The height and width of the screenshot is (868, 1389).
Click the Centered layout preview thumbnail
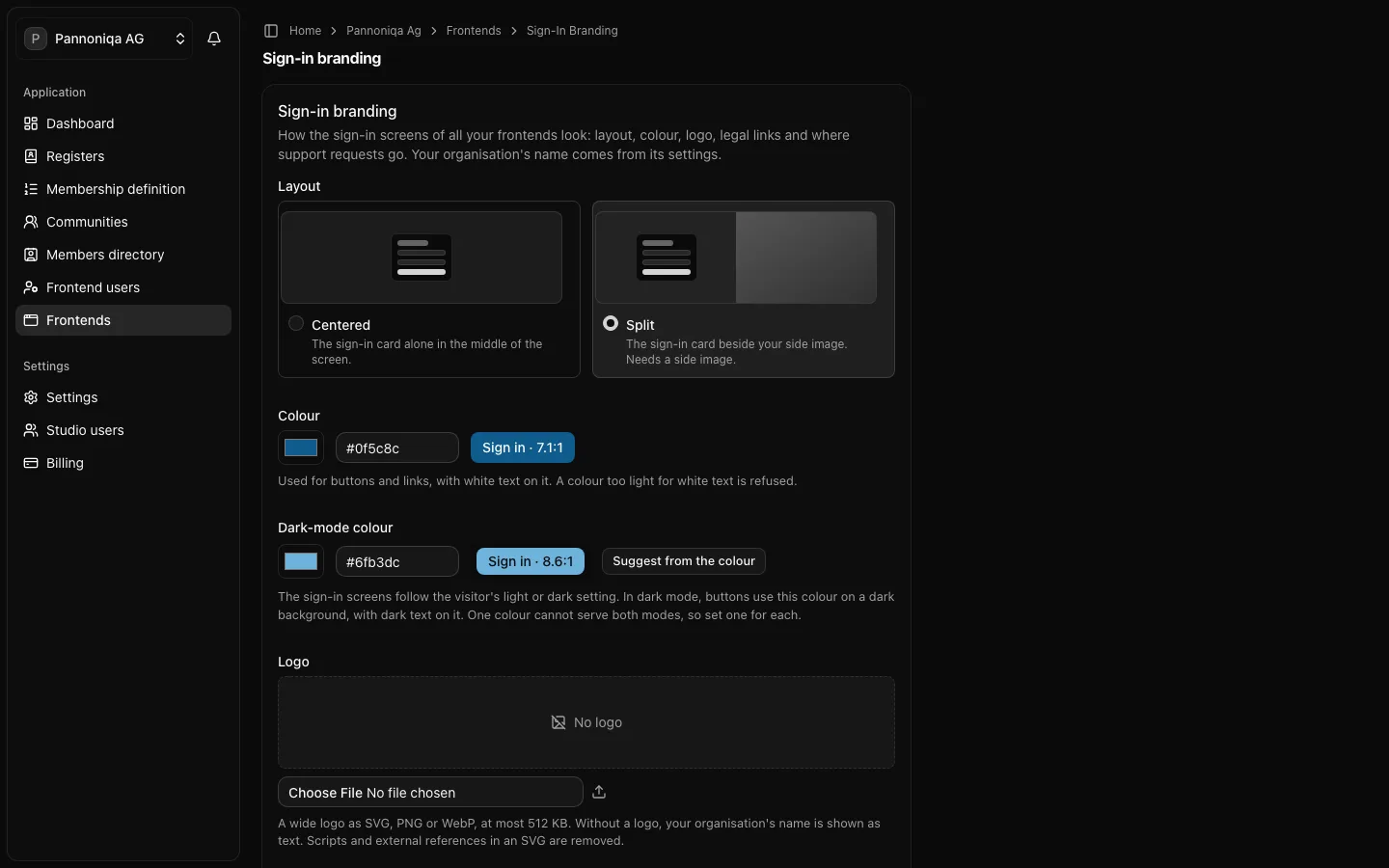pyautogui.click(x=422, y=258)
